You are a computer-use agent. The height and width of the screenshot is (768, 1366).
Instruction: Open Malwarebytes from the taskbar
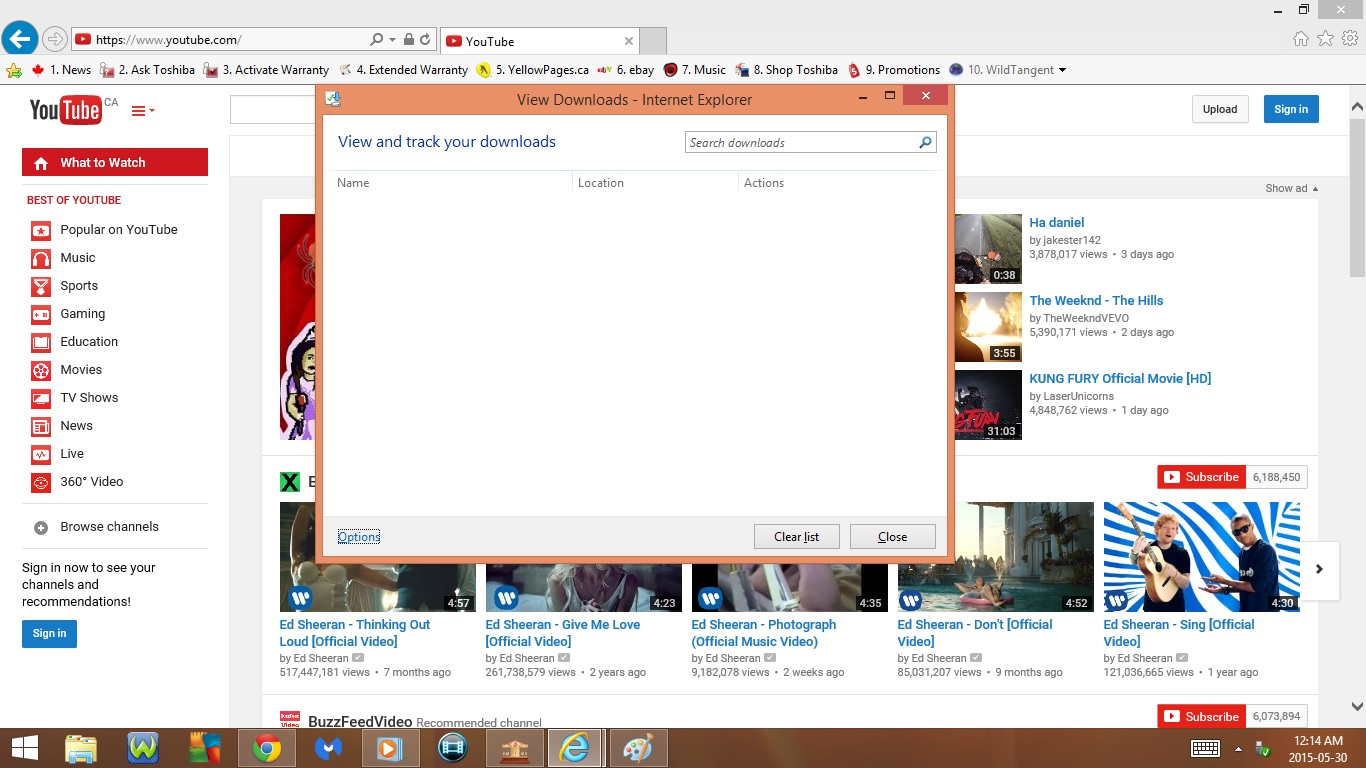point(328,747)
